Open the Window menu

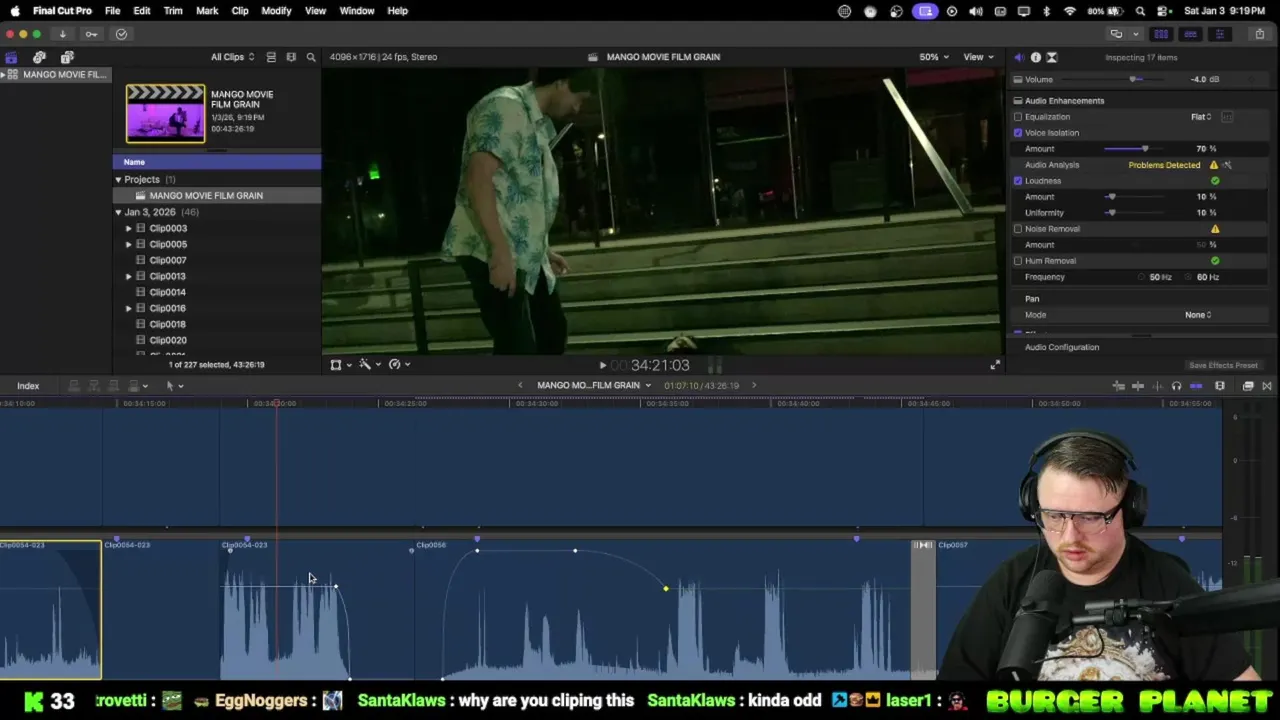[357, 11]
